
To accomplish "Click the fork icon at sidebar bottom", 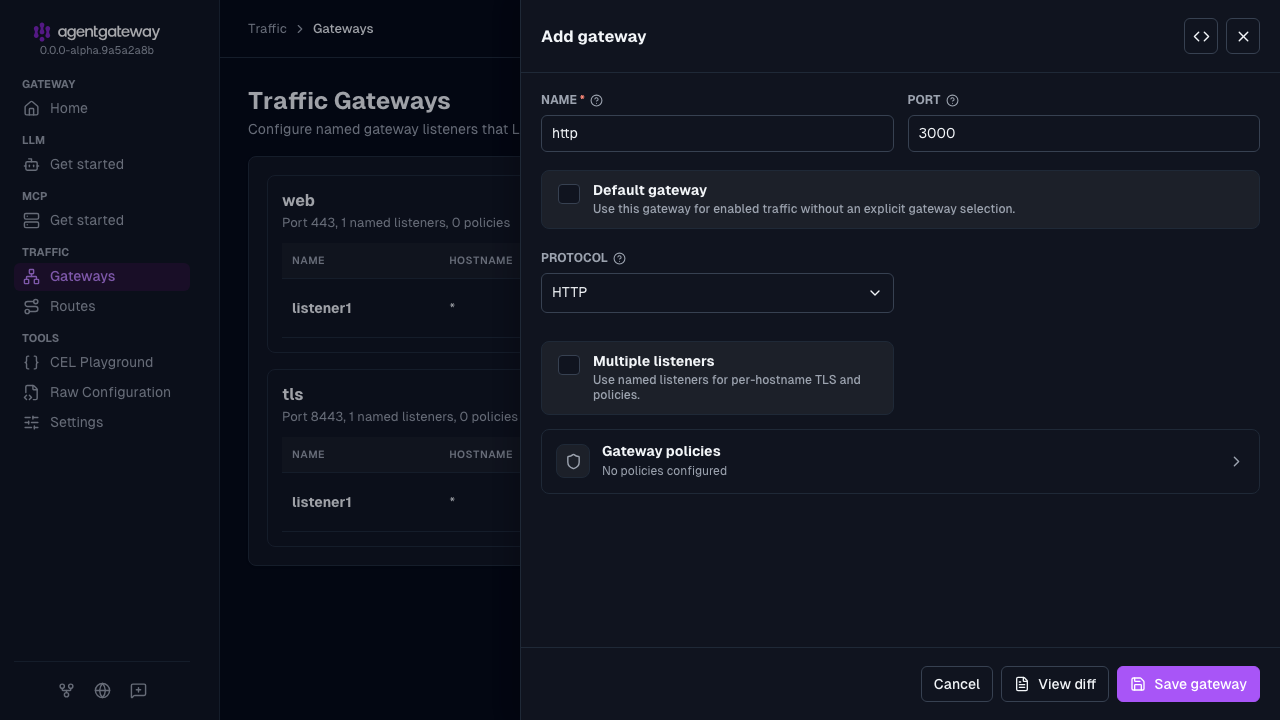I will coord(66,690).
